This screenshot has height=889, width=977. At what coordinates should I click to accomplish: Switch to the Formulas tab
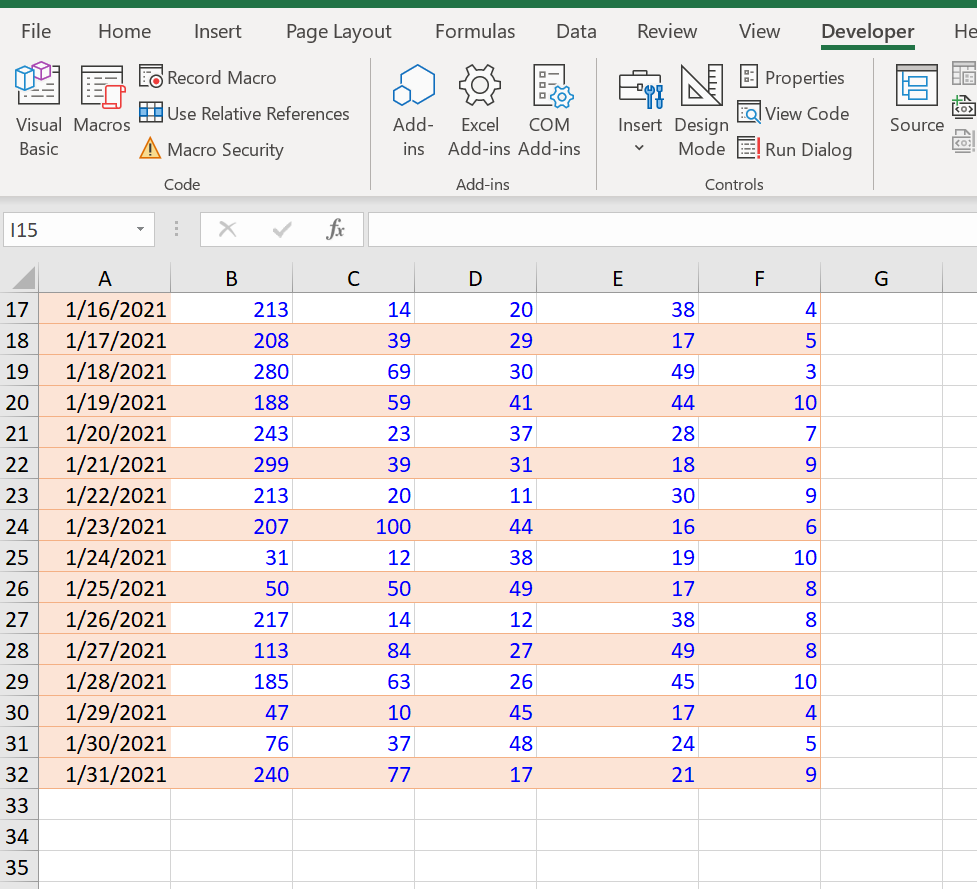coord(475,32)
